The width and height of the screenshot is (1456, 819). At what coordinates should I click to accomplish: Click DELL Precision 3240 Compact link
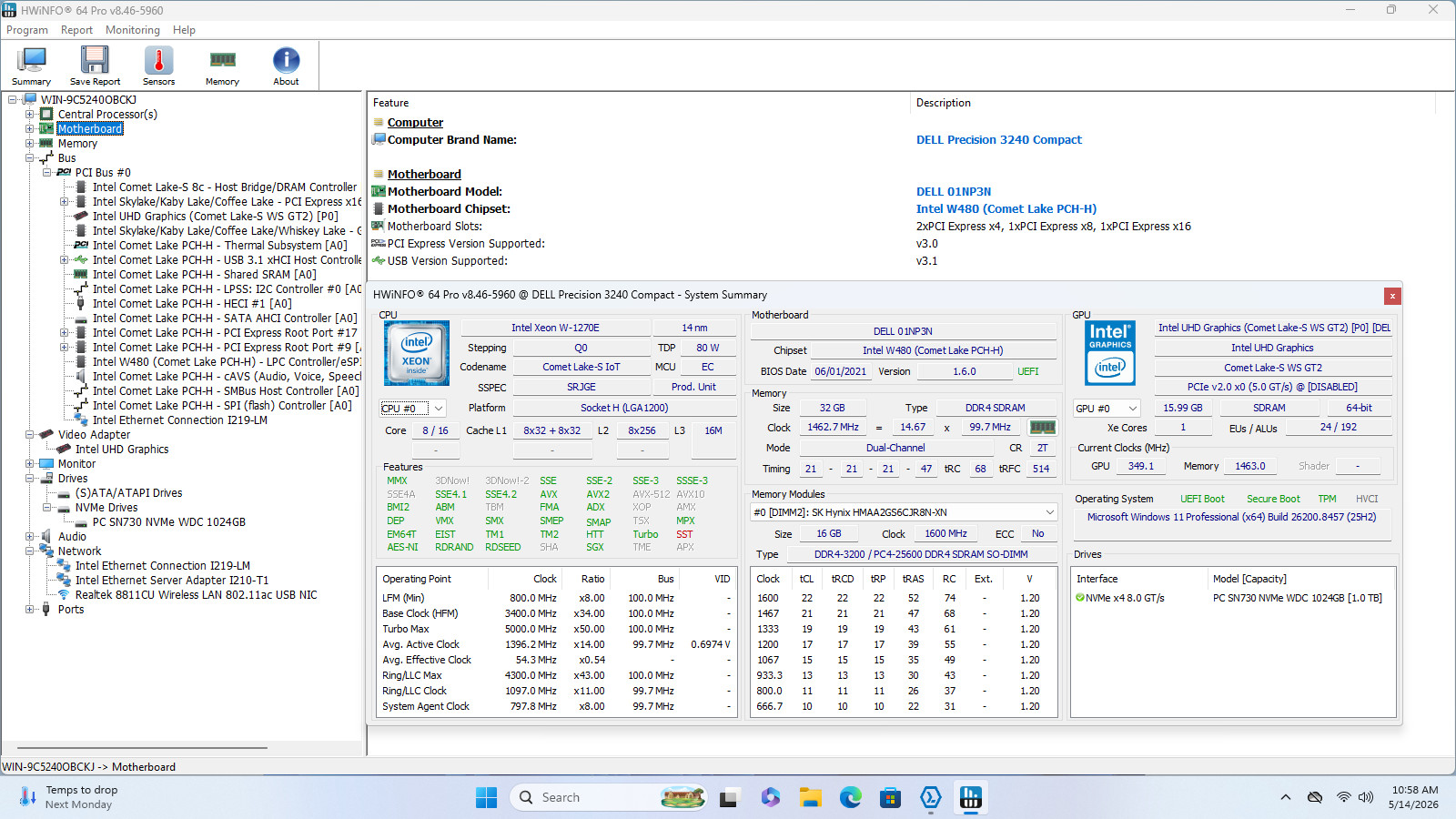click(999, 140)
